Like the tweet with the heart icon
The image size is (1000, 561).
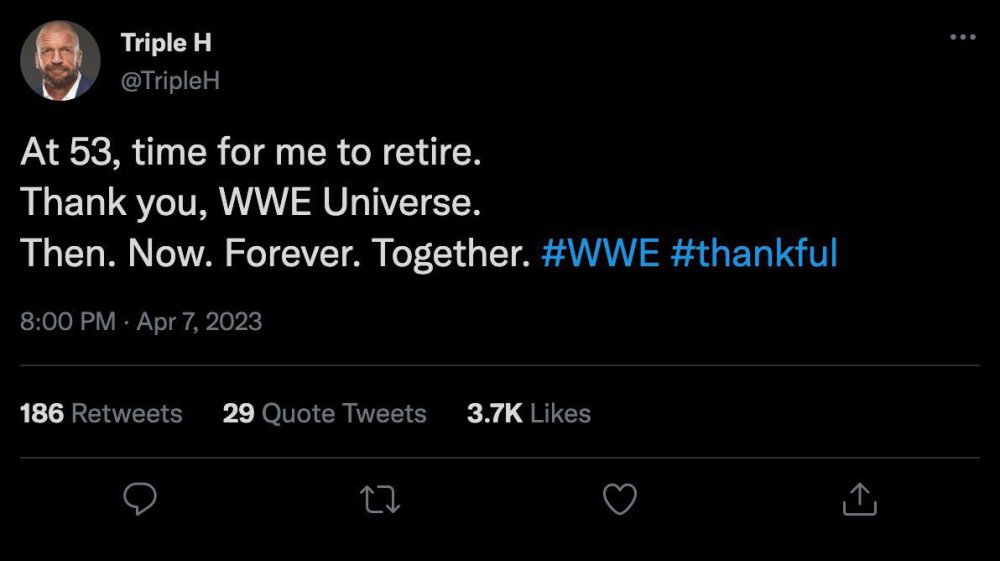(x=620, y=499)
